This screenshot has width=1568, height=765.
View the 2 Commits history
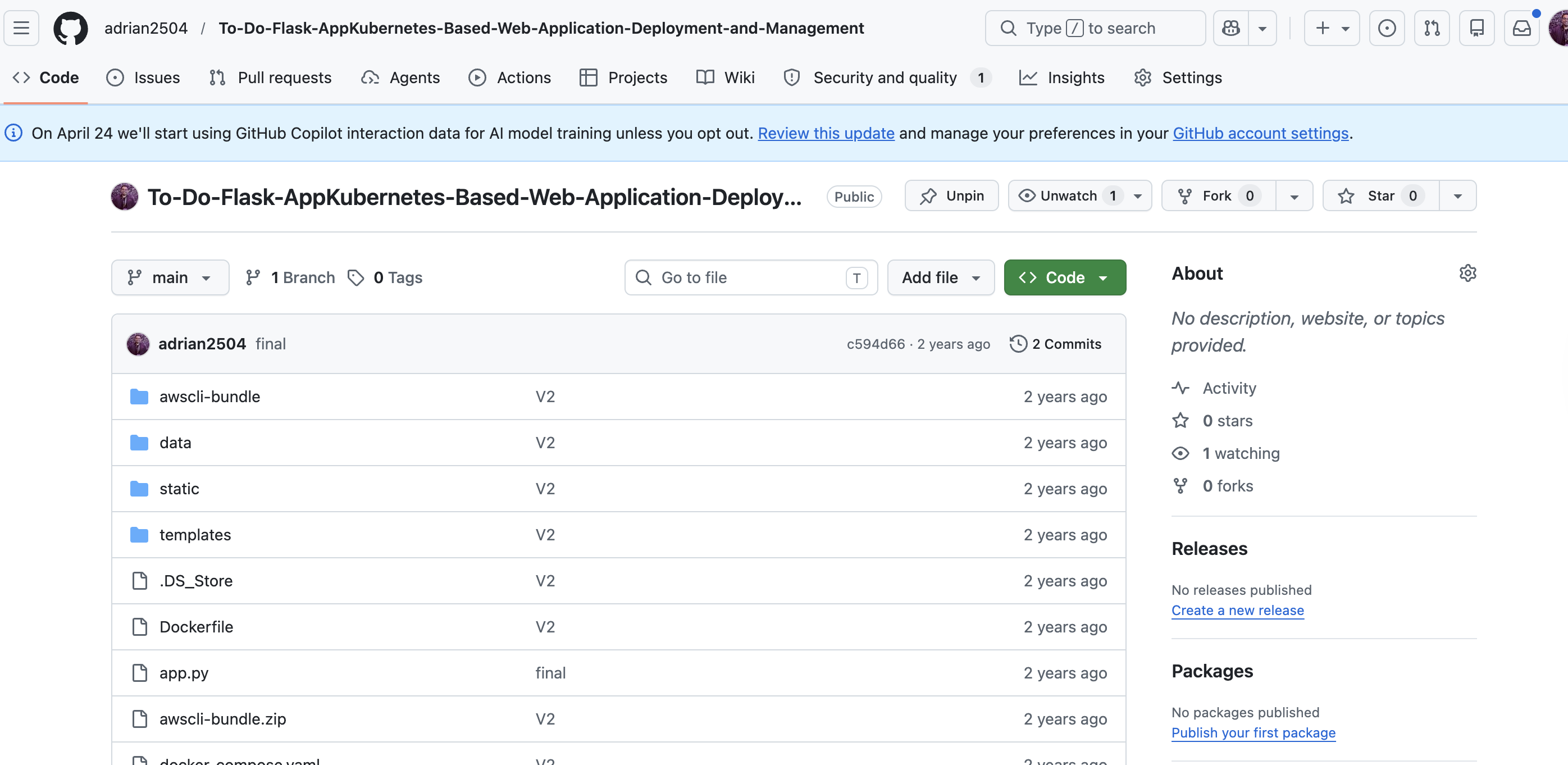tap(1055, 344)
